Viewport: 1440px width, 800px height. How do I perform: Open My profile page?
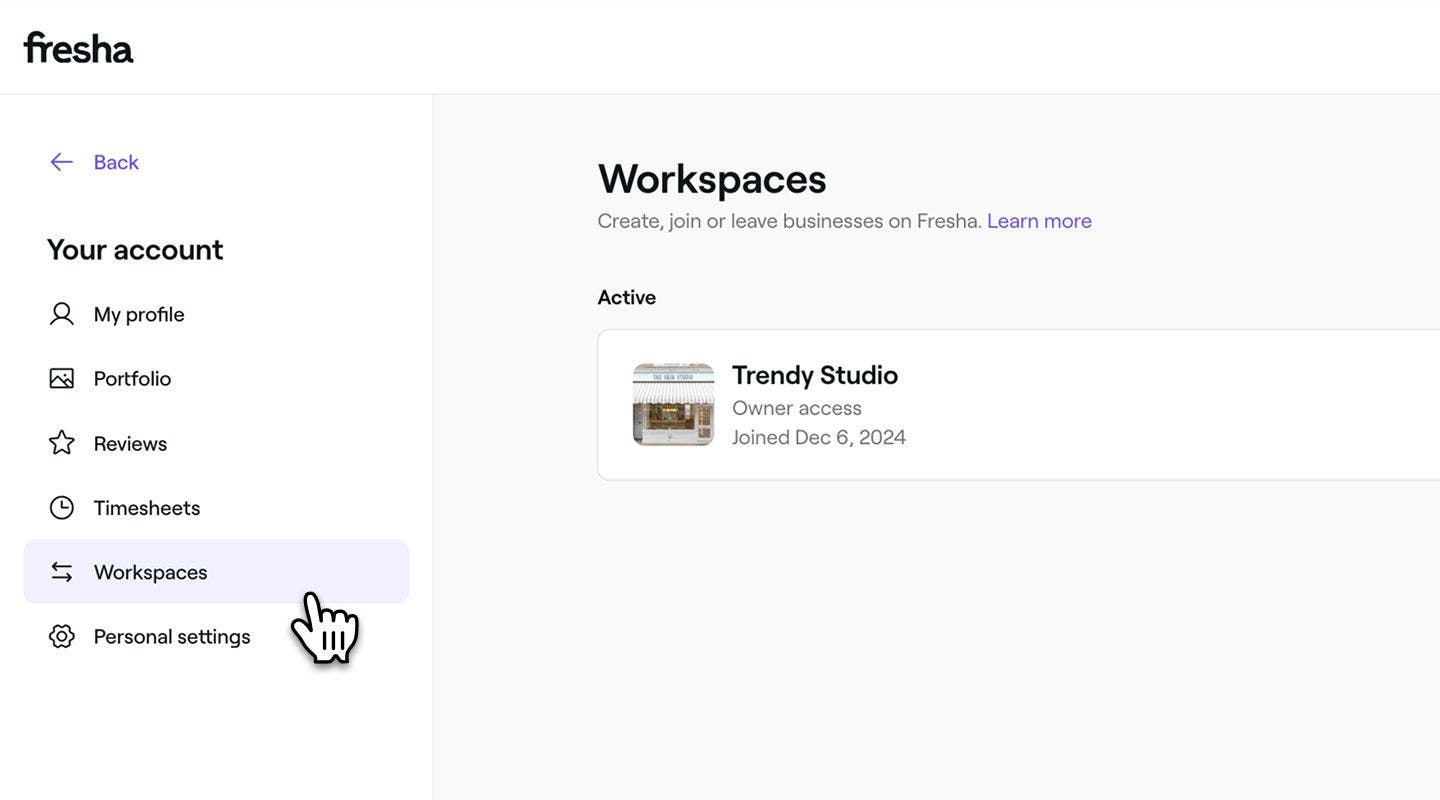tap(139, 315)
